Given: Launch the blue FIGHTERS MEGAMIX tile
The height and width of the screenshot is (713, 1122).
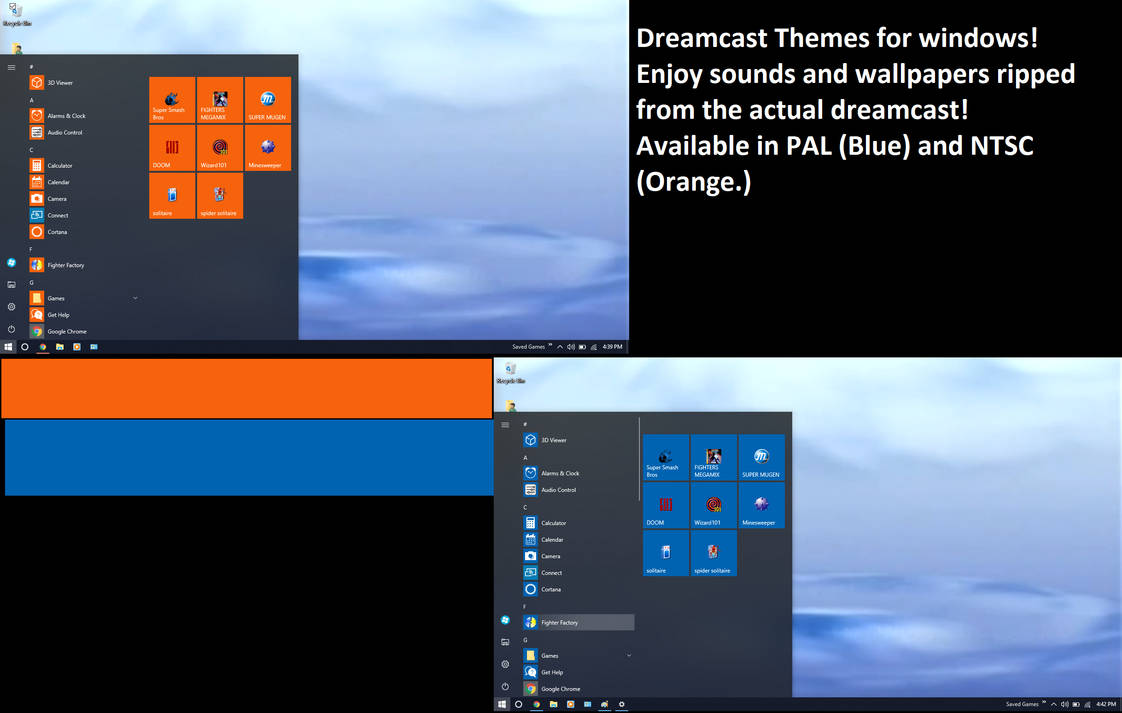Looking at the screenshot, I should (713, 457).
